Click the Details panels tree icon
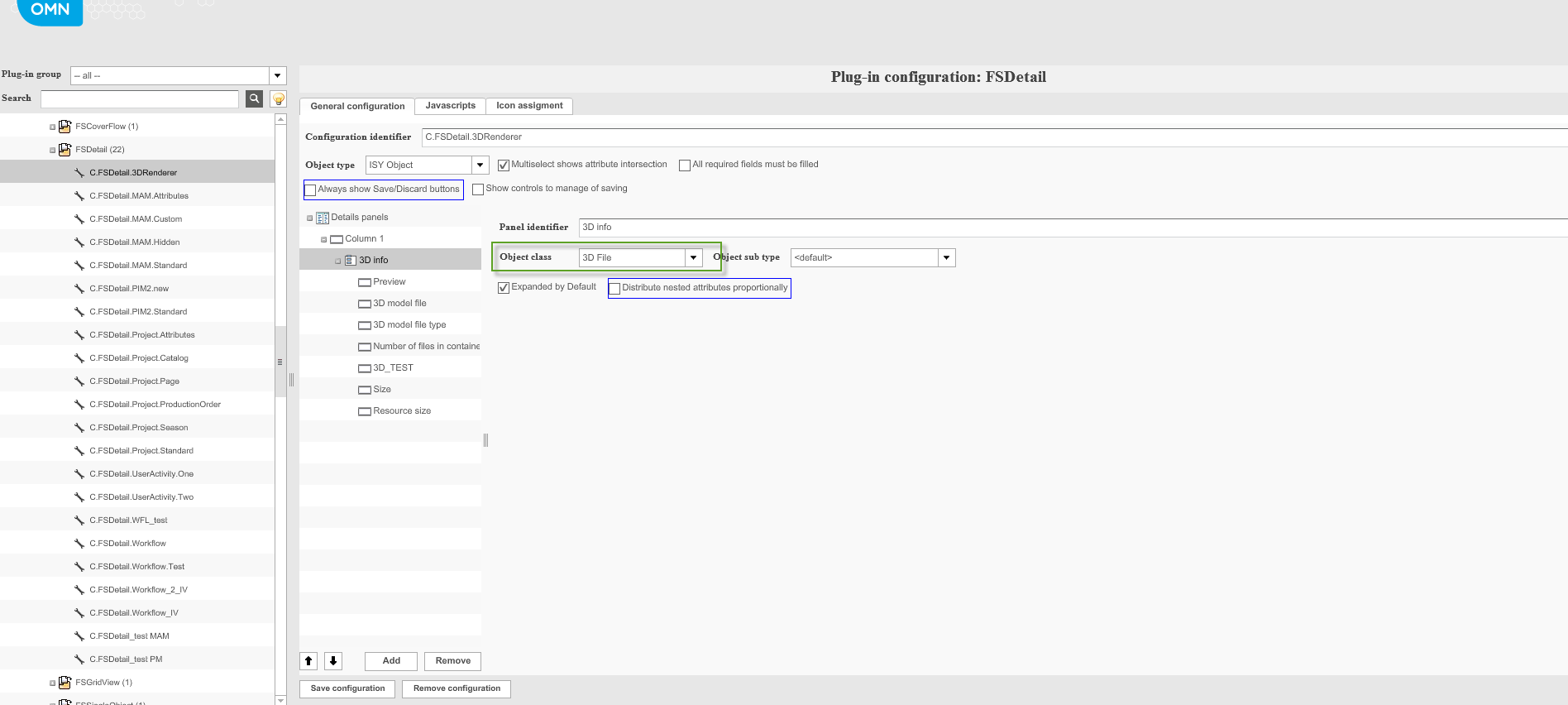The image size is (1568, 705). point(323,218)
